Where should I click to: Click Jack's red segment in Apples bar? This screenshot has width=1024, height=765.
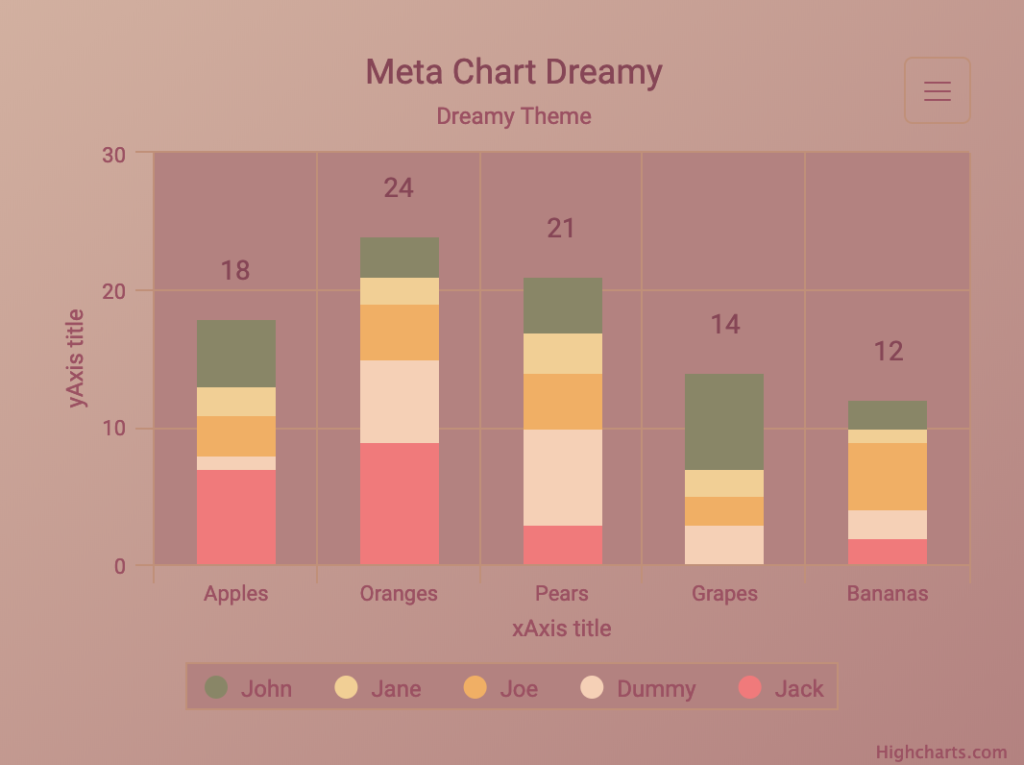(x=236, y=516)
